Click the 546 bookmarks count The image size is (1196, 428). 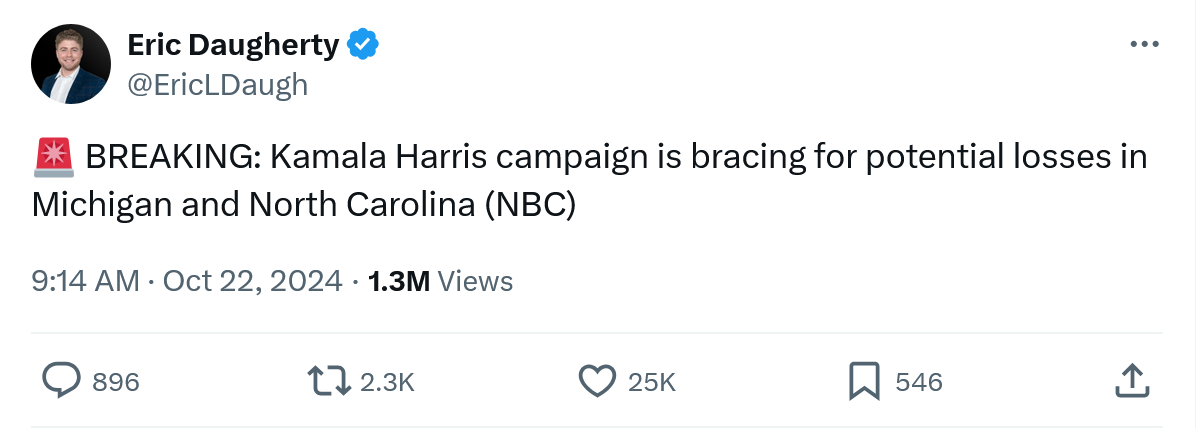[x=919, y=382]
